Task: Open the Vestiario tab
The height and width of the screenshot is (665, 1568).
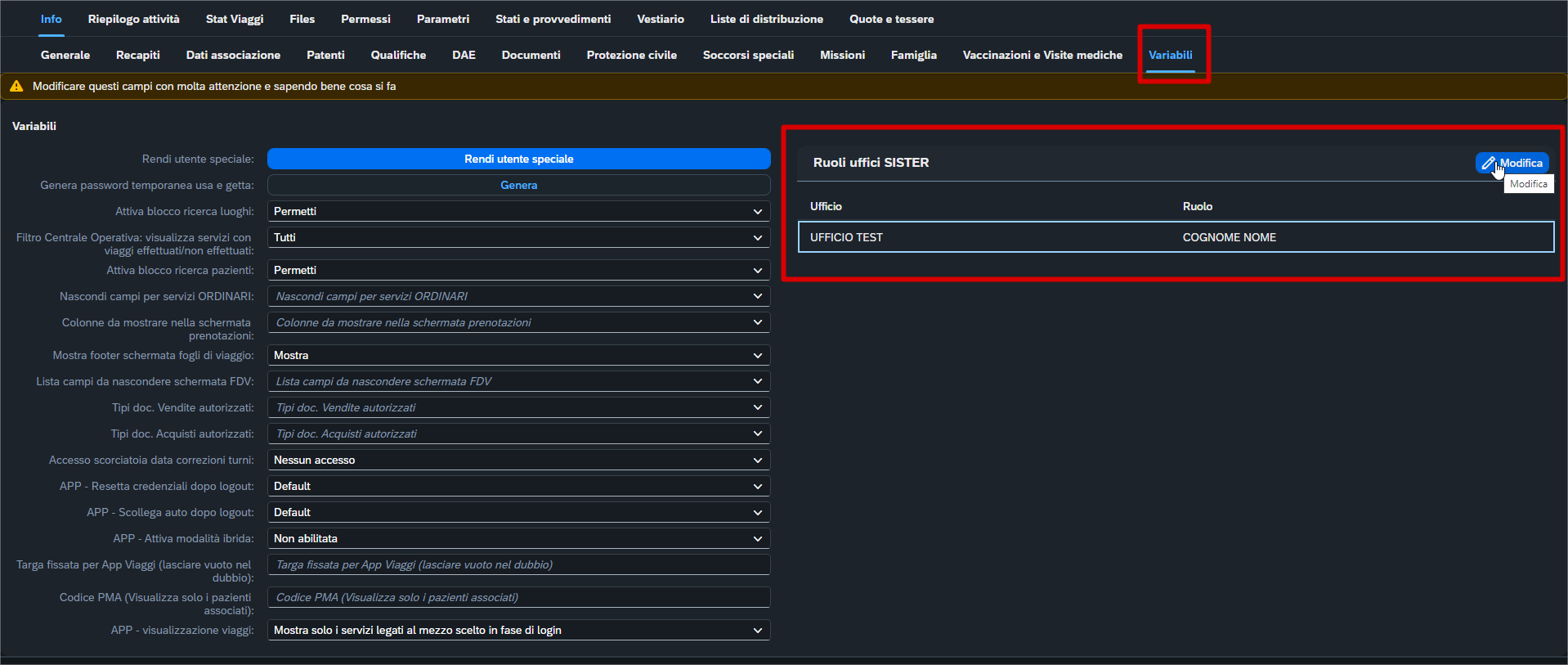Action: (660, 19)
